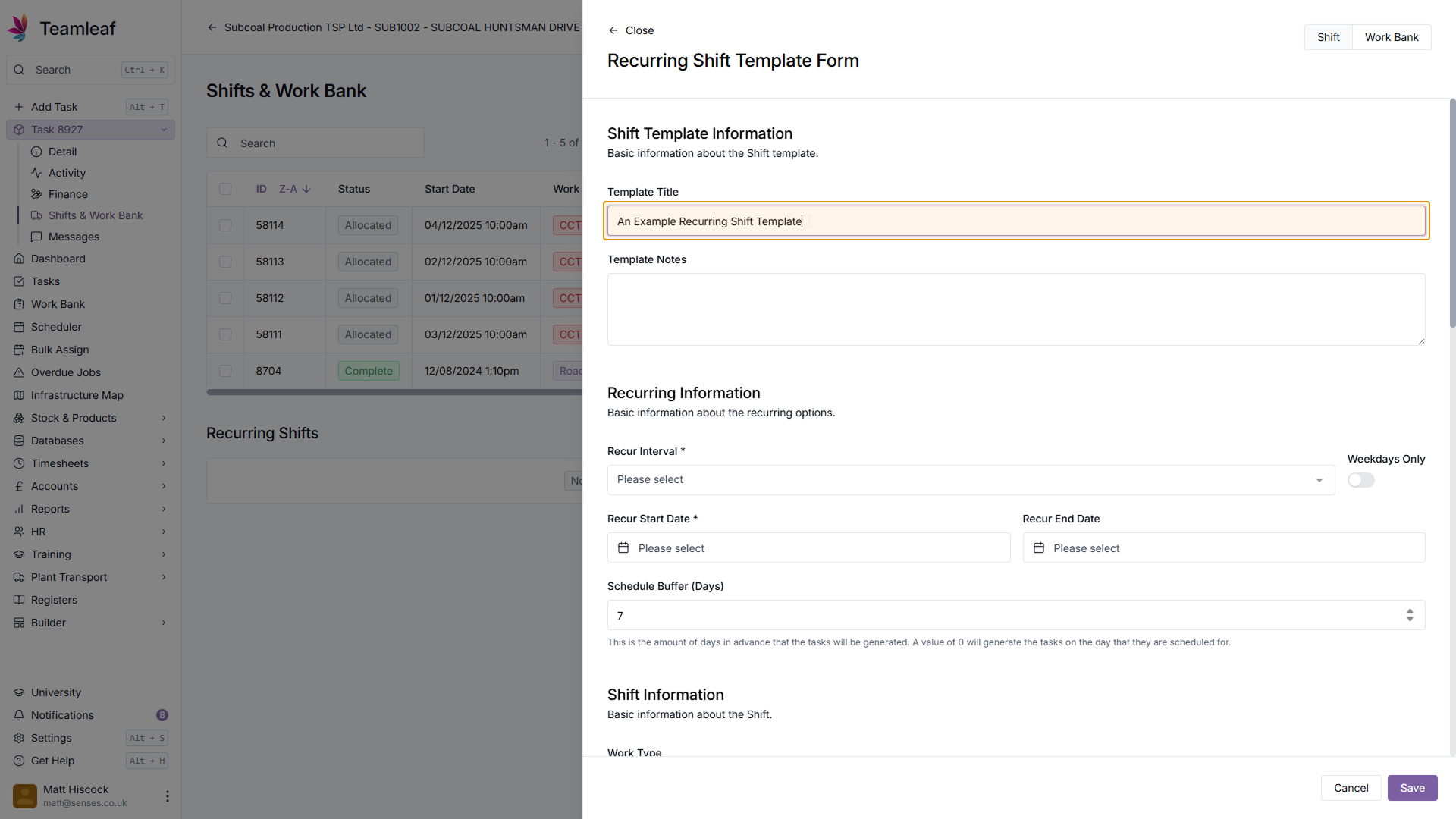The image size is (1456, 819).
Task: Click the Teamleaf logo icon
Action: (18, 28)
